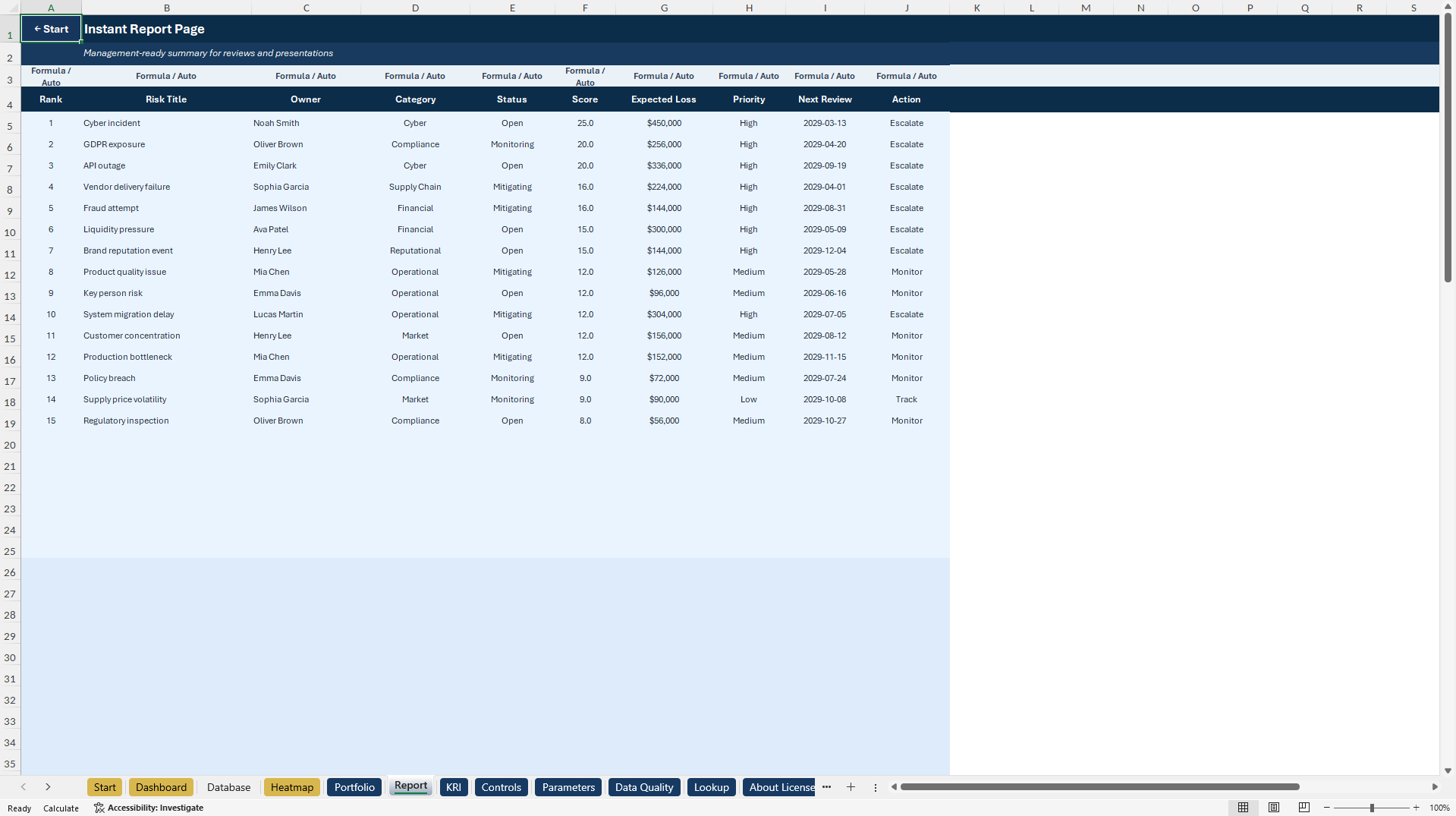Switch to Page Layout view icon
Screen dimensions: 1456x816
pyautogui.click(x=1274, y=808)
